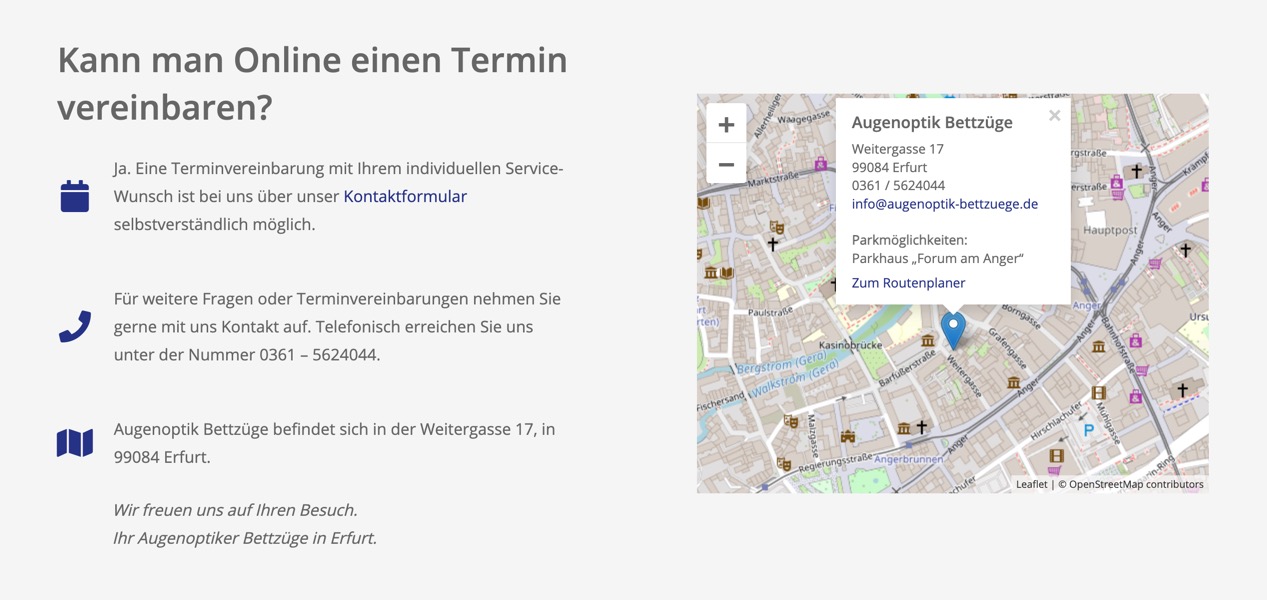This screenshot has width=1267, height=600.
Task: Click the folded map icon beside the address
Action: (x=75, y=442)
